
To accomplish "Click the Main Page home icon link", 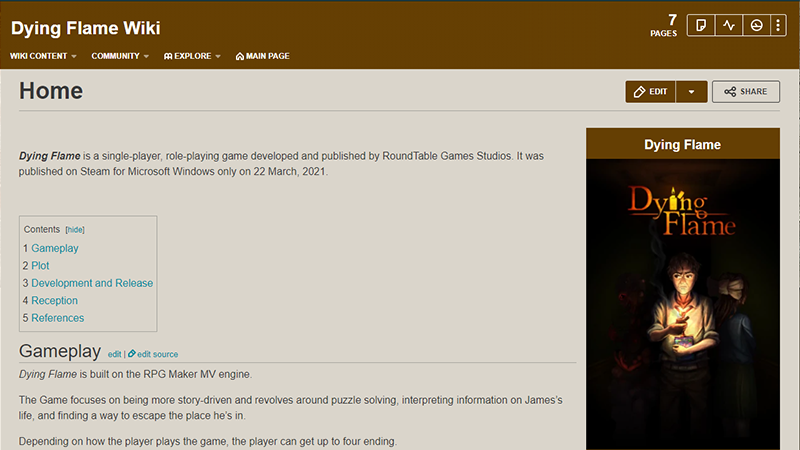I will (262, 56).
